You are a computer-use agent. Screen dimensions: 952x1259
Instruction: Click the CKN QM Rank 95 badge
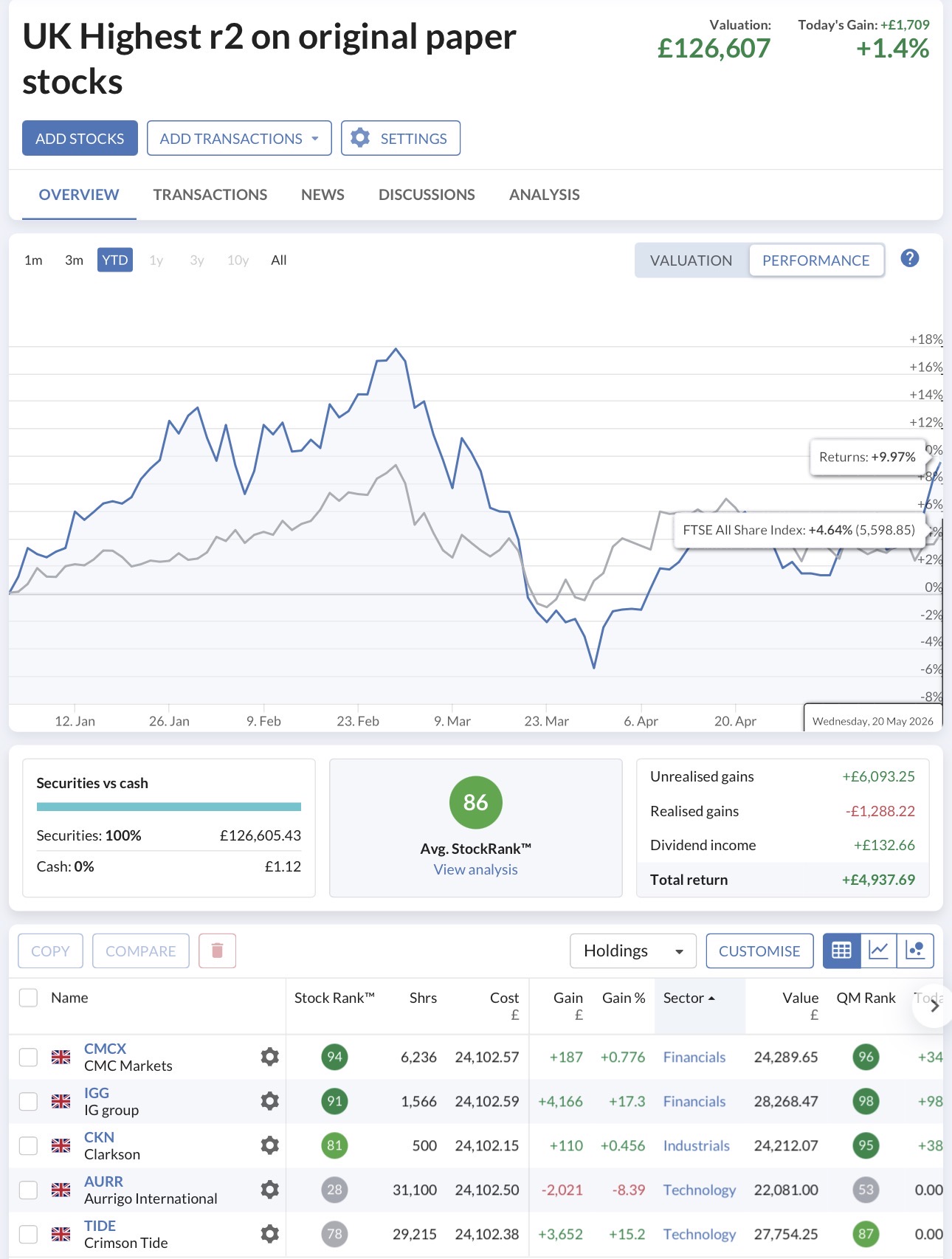(866, 1145)
